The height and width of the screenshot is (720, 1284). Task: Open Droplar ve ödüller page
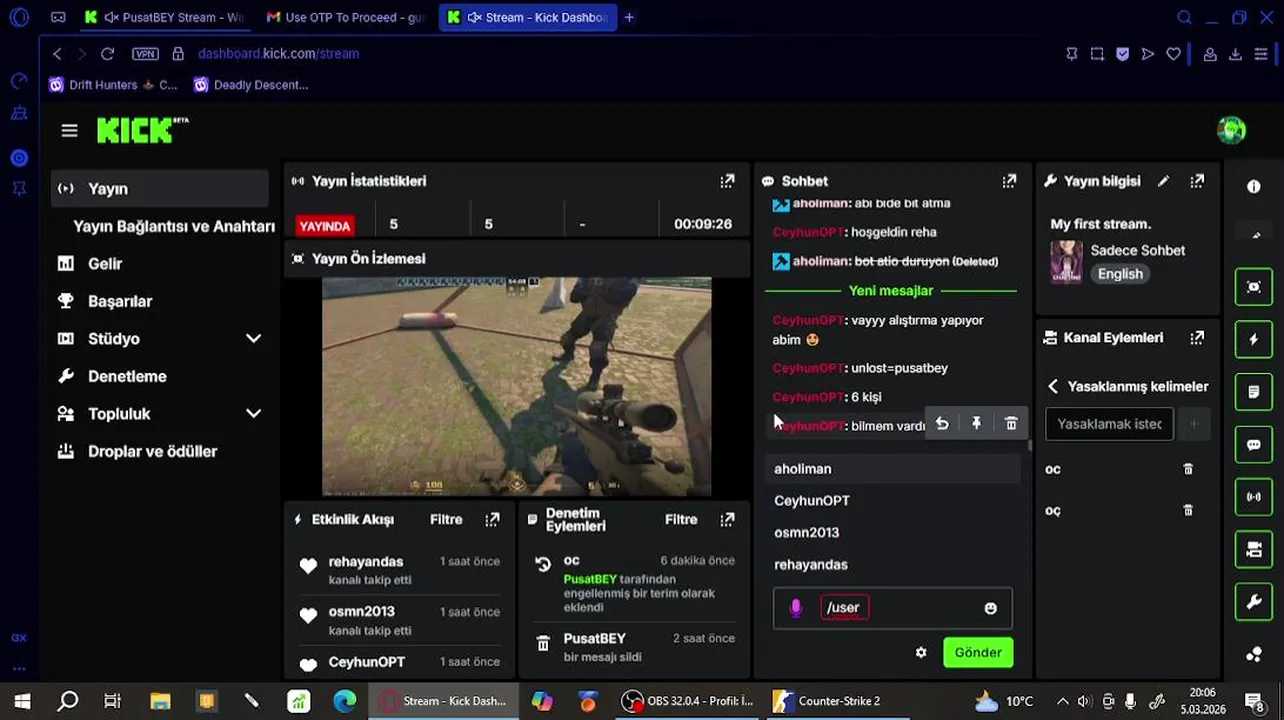[x=152, y=452]
